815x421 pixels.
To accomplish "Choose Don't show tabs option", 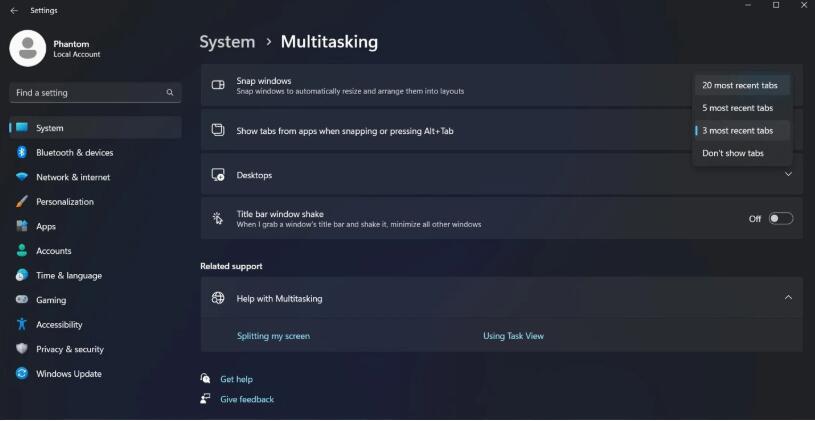I will tap(742, 153).
